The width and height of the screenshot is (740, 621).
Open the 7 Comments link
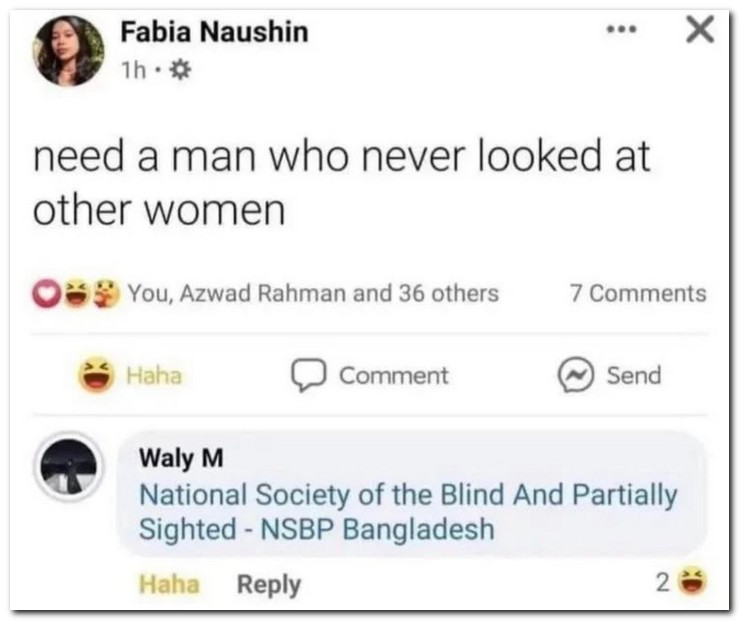pyautogui.click(x=637, y=293)
